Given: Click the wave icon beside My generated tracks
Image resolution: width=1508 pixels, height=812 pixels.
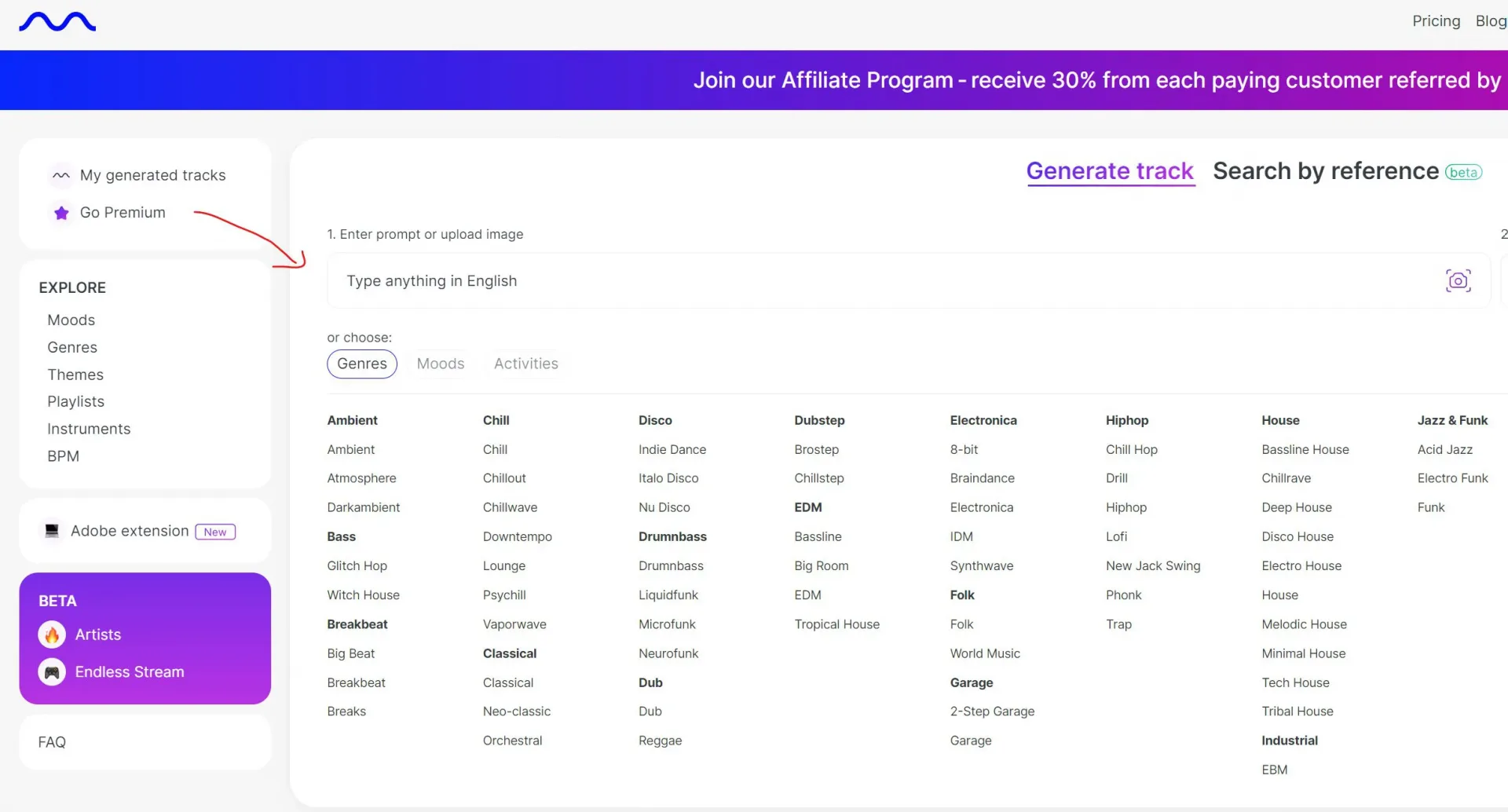Looking at the screenshot, I should [x=61, y=175].
